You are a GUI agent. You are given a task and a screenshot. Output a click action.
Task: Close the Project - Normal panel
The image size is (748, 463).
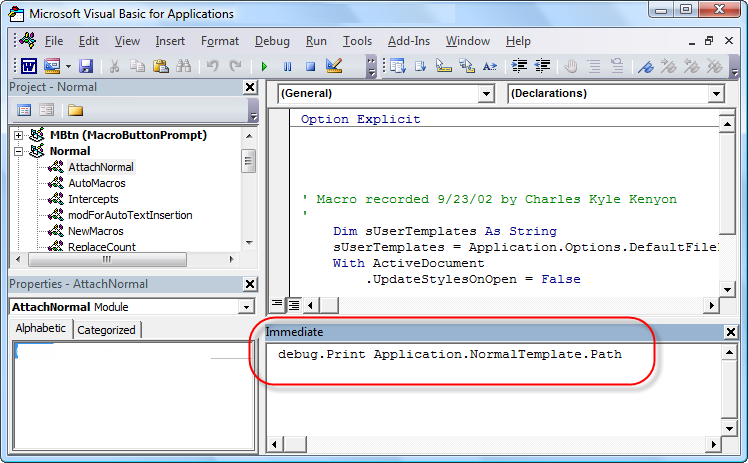point(250,87)
